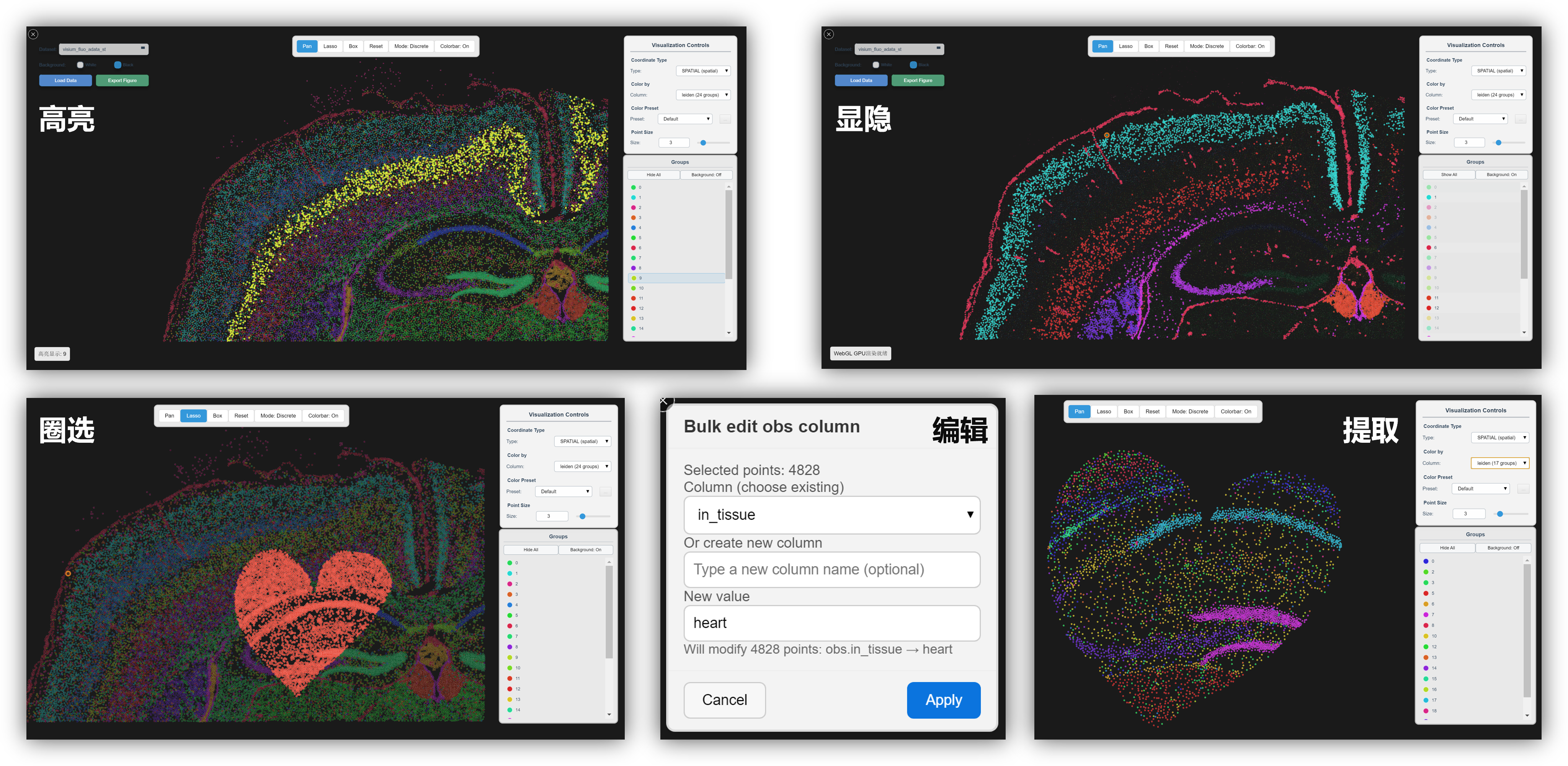Image resolution: width=1568 pixels, height=766 pixels.
Task: Select Black background radio in 显隐 panel
Action: pos(913,65)
